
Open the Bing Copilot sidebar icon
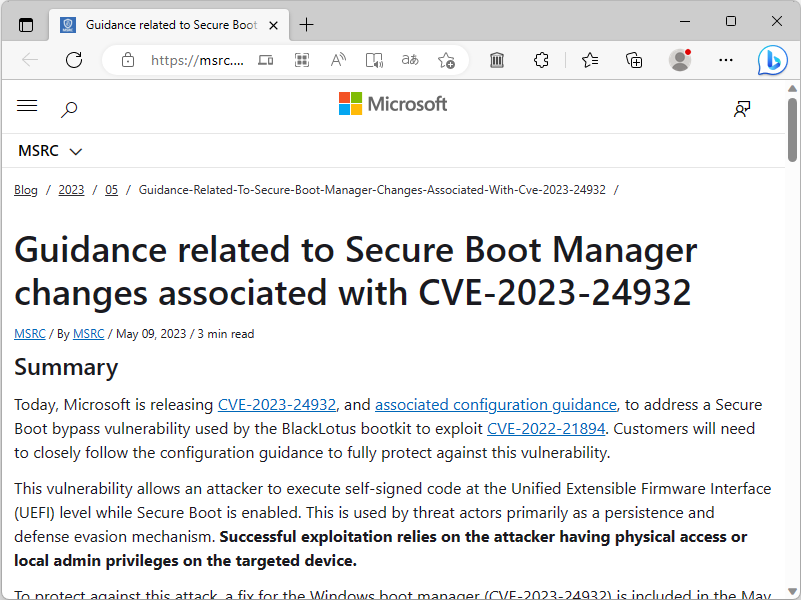[x=771, y=60]
